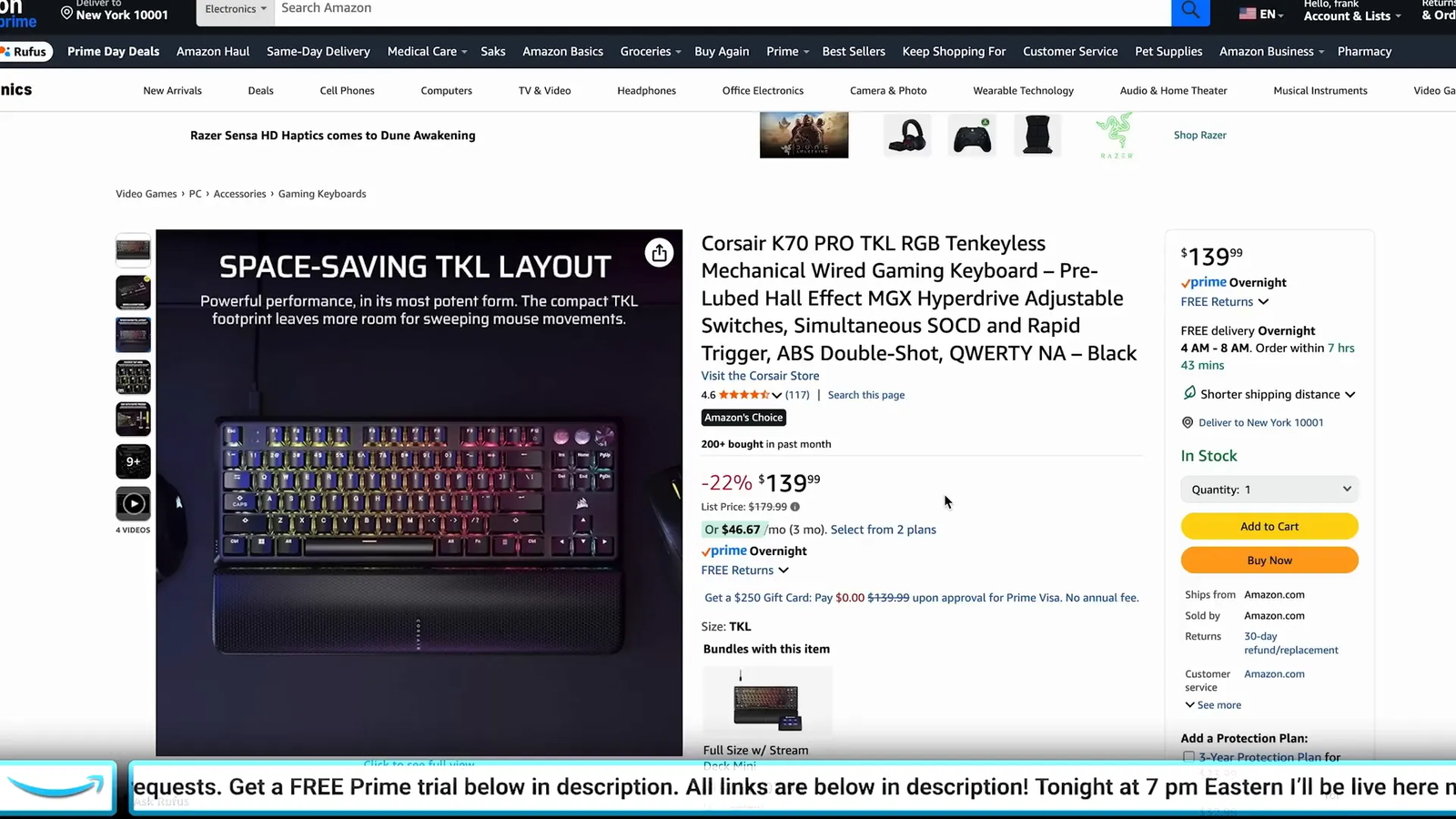Visit the Corsair Store link
This screenshot has height=819, width=1456.
[760, 376]
